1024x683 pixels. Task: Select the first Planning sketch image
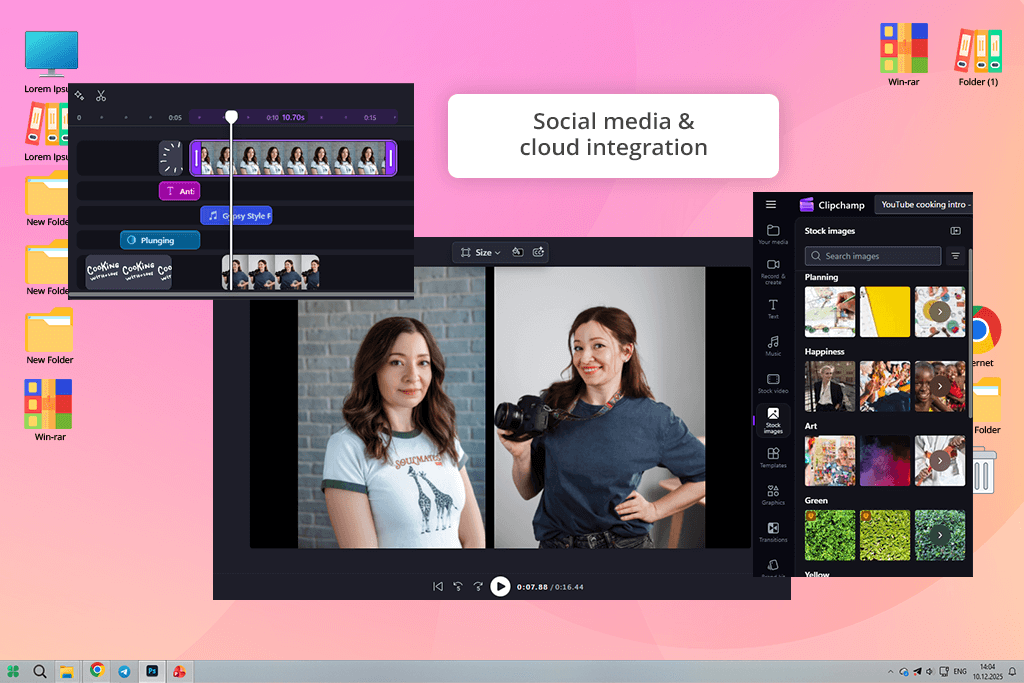click(830, 311)
